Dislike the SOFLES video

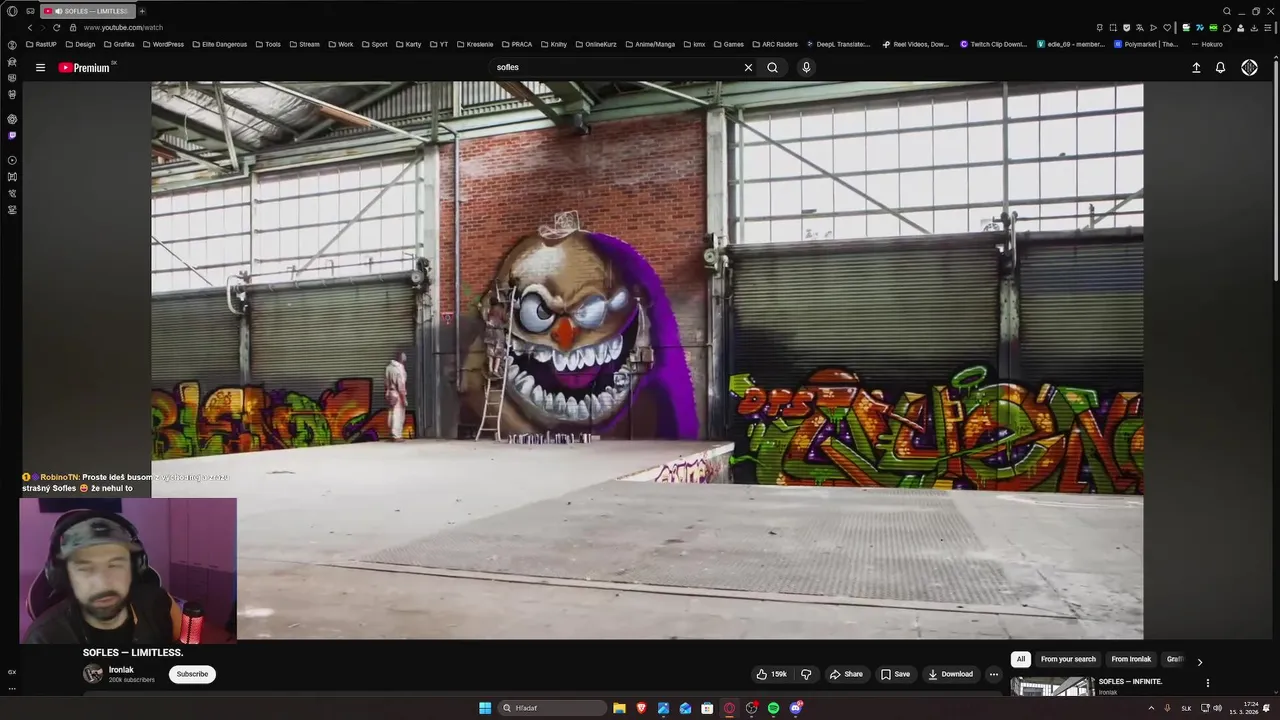coord(806,674)
